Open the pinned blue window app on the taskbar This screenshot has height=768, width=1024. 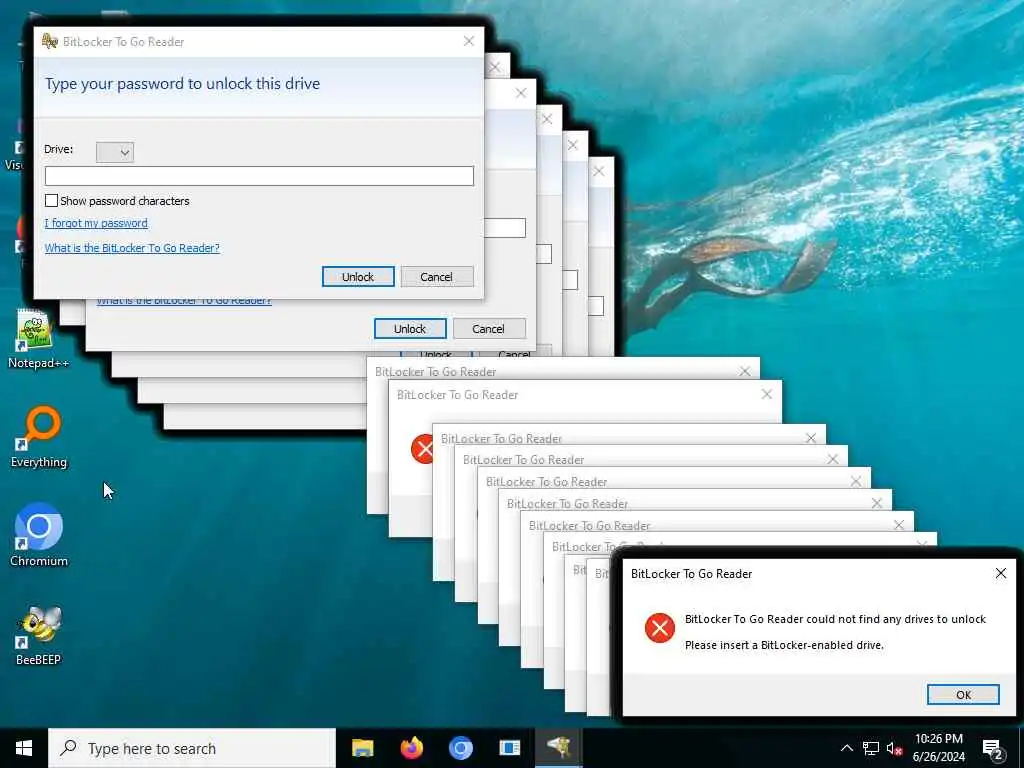click(x=509, y=748)
